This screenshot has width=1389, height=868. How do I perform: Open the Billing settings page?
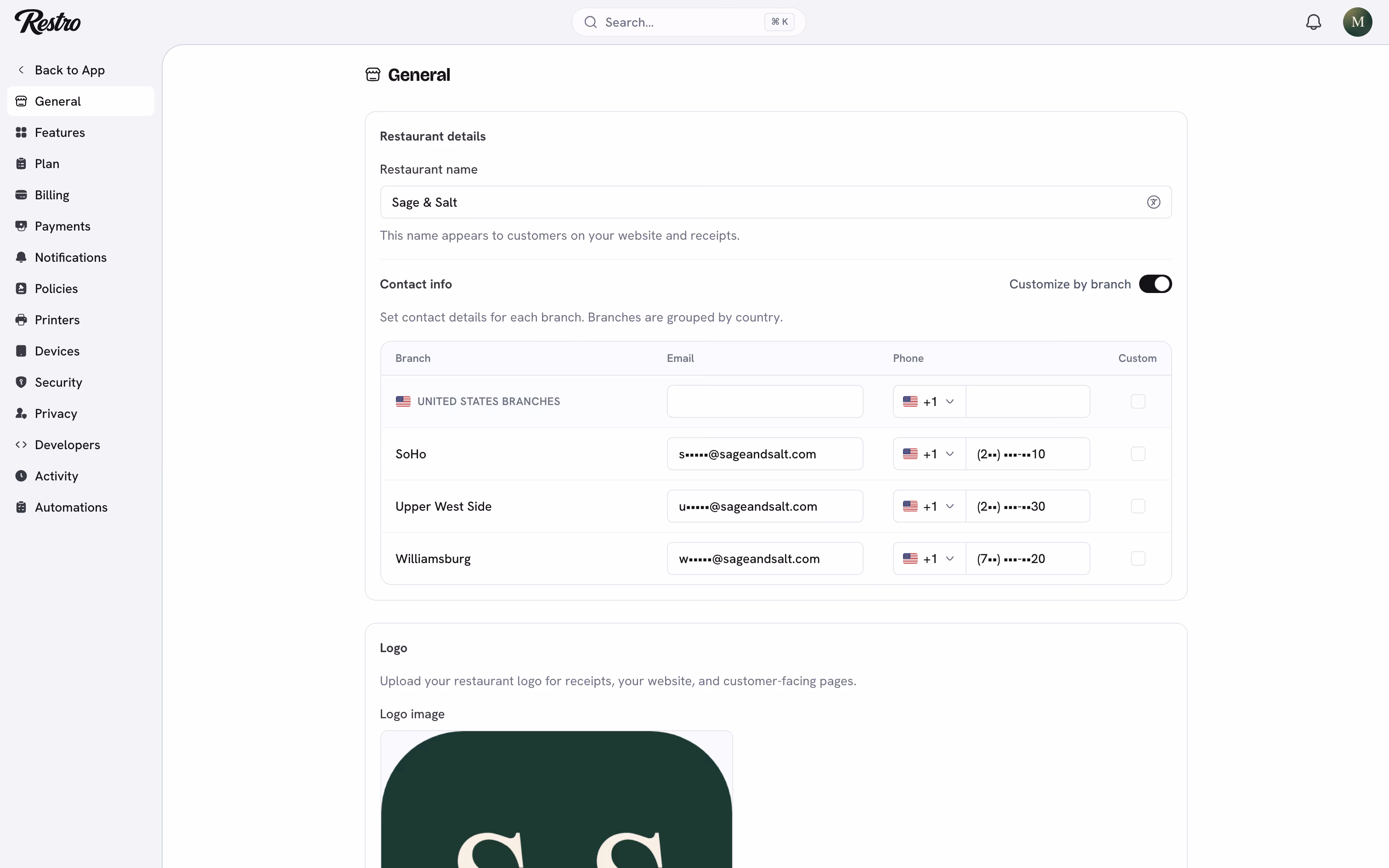coord(81,195)
